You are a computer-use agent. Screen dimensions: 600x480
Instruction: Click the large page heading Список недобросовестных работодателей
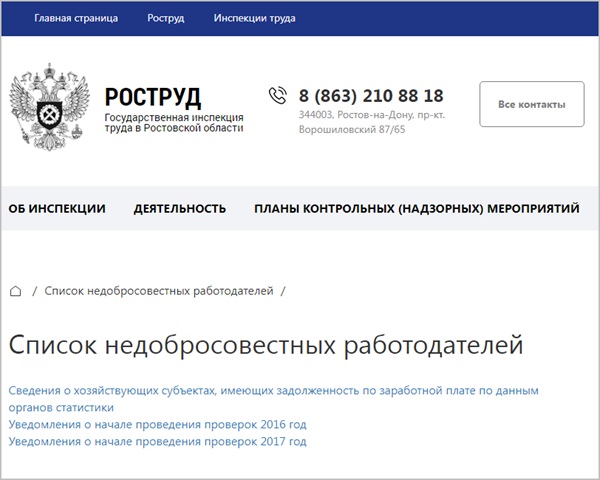(x=265, y=345)
